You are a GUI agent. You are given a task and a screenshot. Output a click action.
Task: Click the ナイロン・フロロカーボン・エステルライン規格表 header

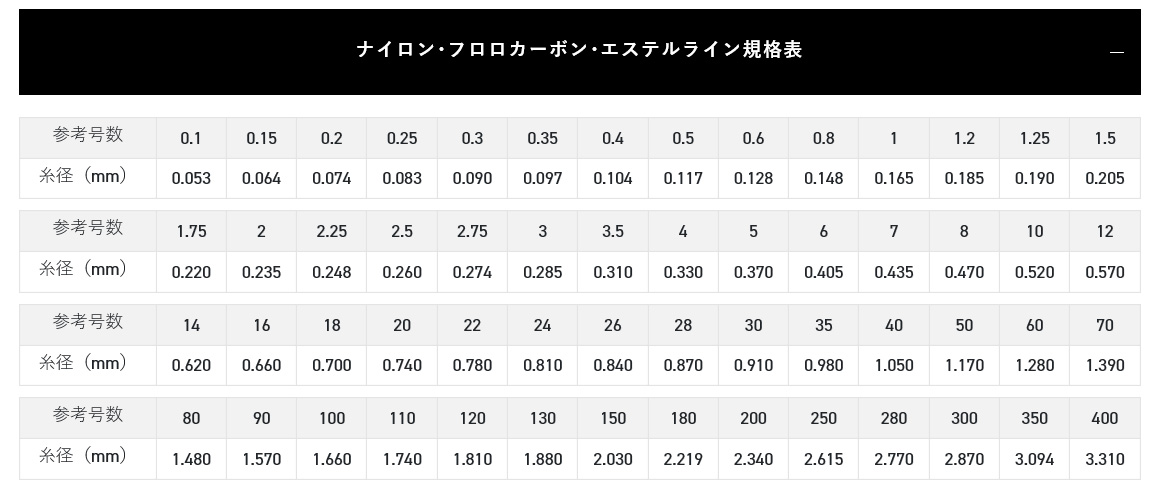click(580, 52)
